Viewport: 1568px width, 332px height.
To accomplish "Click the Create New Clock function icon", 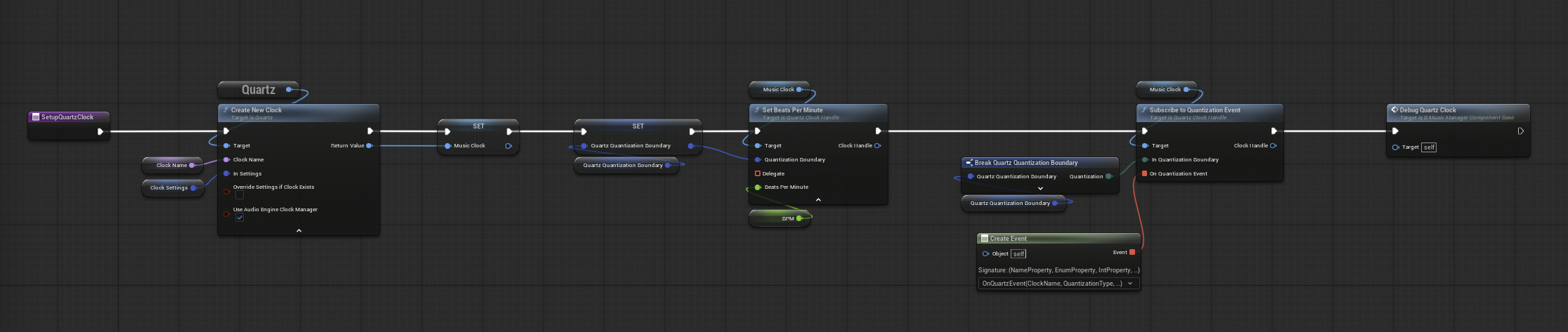I will 226,110.
